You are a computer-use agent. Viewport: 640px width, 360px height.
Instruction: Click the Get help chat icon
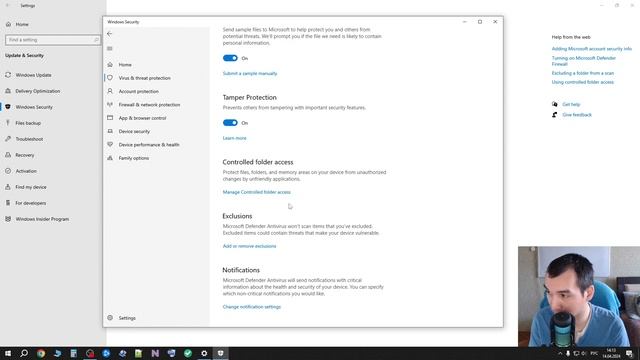click(555, 104)
